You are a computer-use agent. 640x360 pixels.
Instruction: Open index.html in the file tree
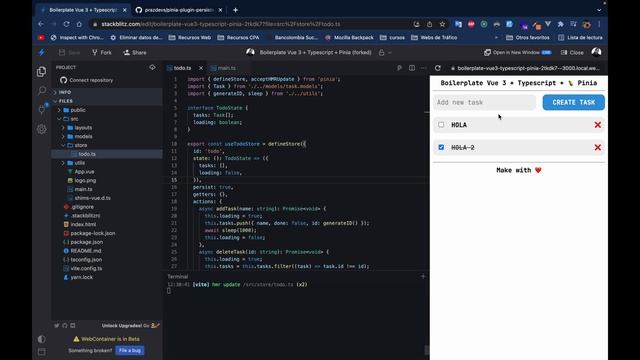(83, 224)
